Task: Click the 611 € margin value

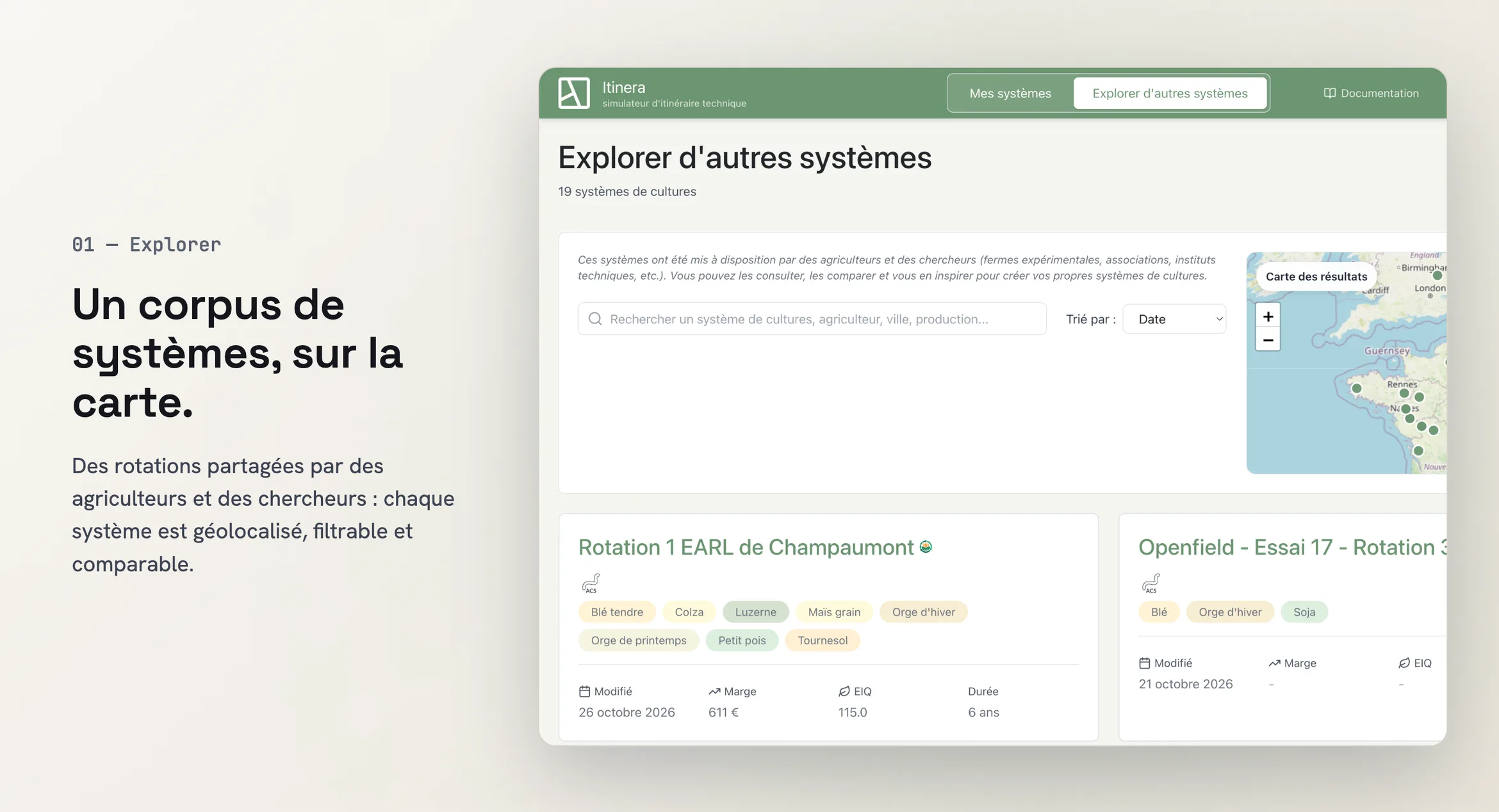Action: (723, 713)
